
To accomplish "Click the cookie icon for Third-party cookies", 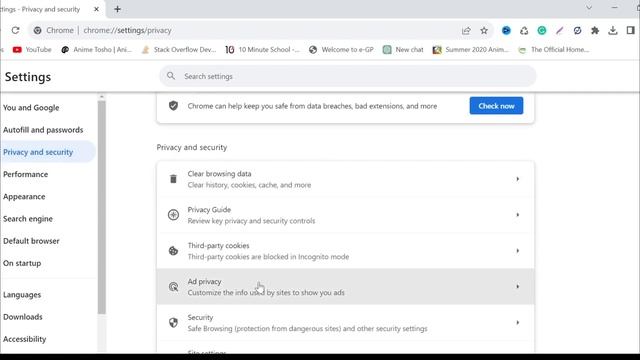I will coord(173,251).
